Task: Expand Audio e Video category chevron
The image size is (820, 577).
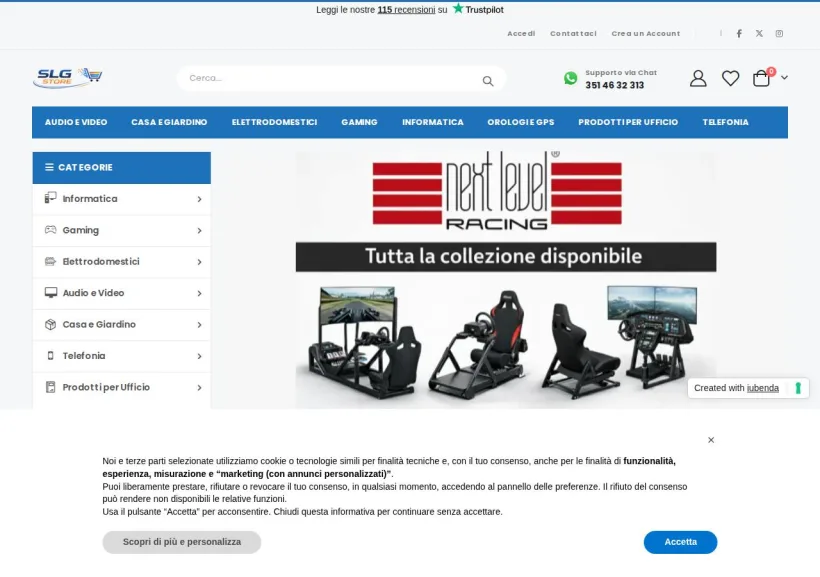Action: point(199,293)
